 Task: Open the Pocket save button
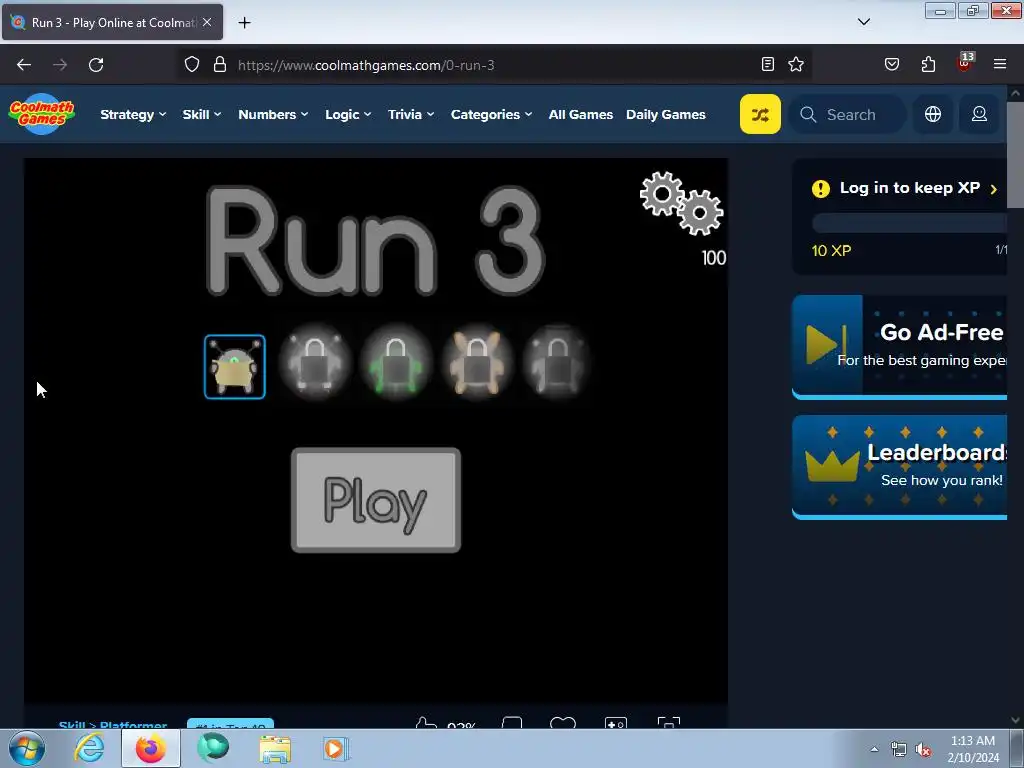[x=892, y=64]
